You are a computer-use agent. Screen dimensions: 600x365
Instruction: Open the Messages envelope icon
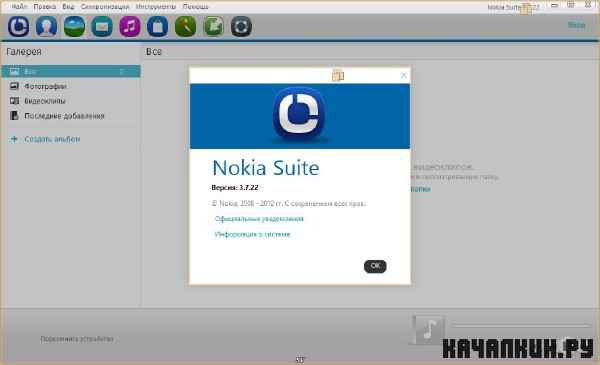102,26
